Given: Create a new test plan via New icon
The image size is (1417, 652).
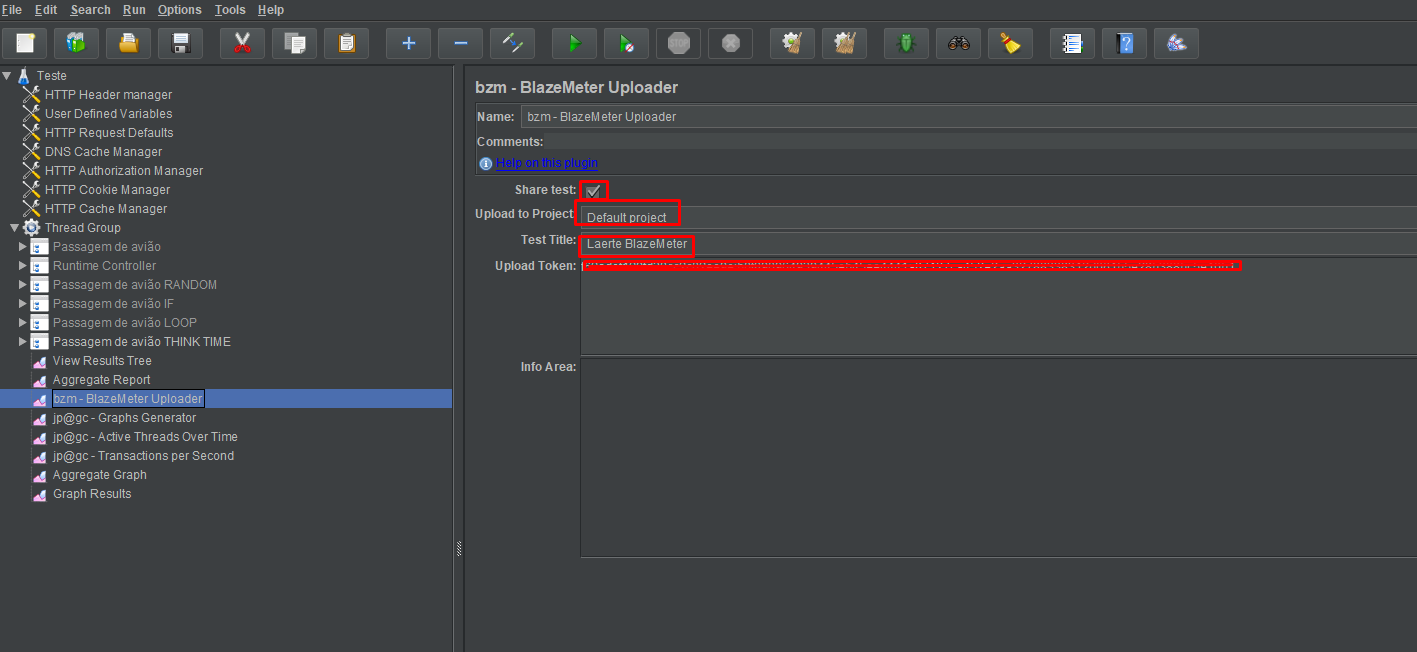Looking at the screenshot, I should (24, 43).
